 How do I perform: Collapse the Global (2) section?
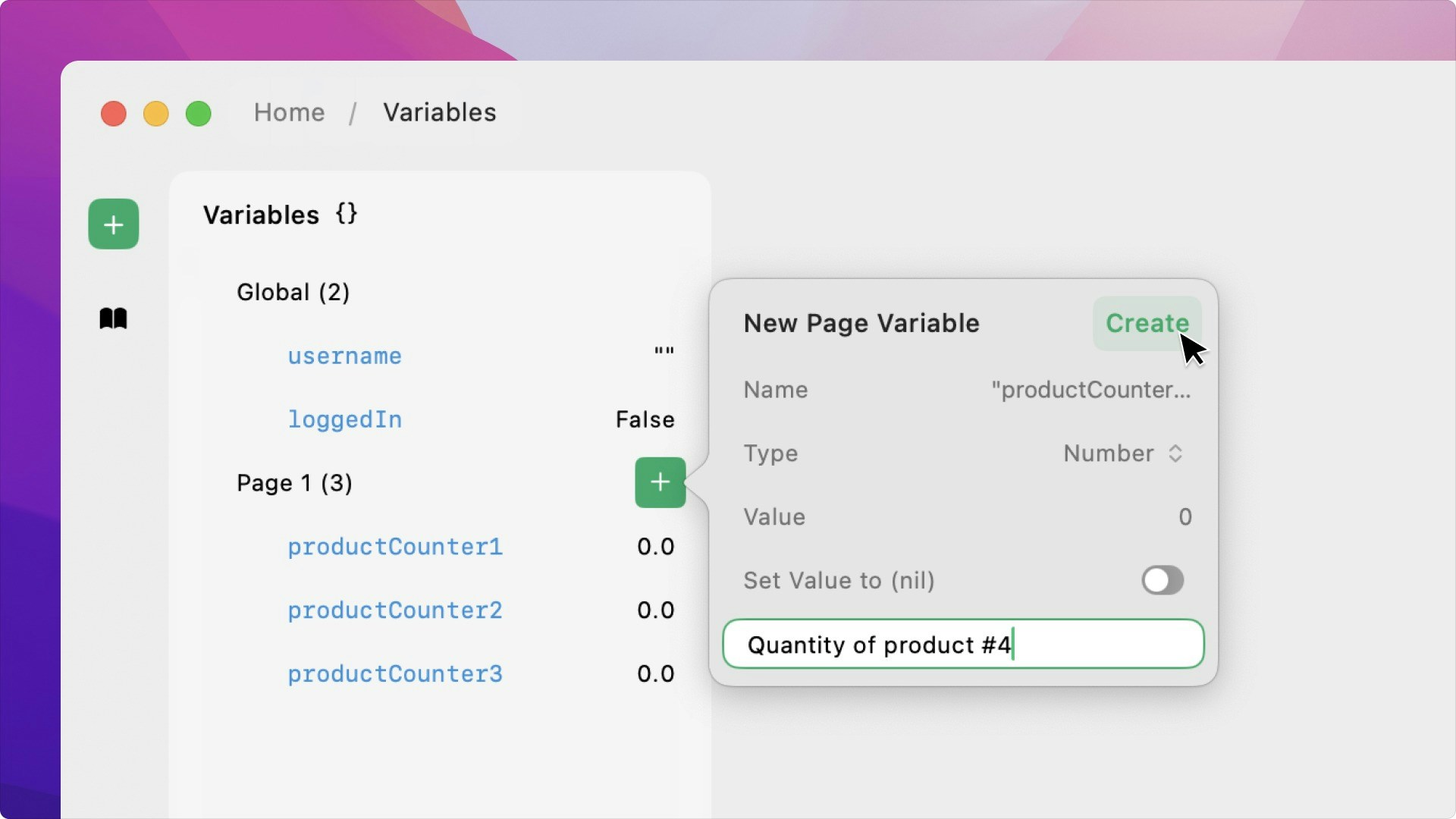click(x=293, y=293)
